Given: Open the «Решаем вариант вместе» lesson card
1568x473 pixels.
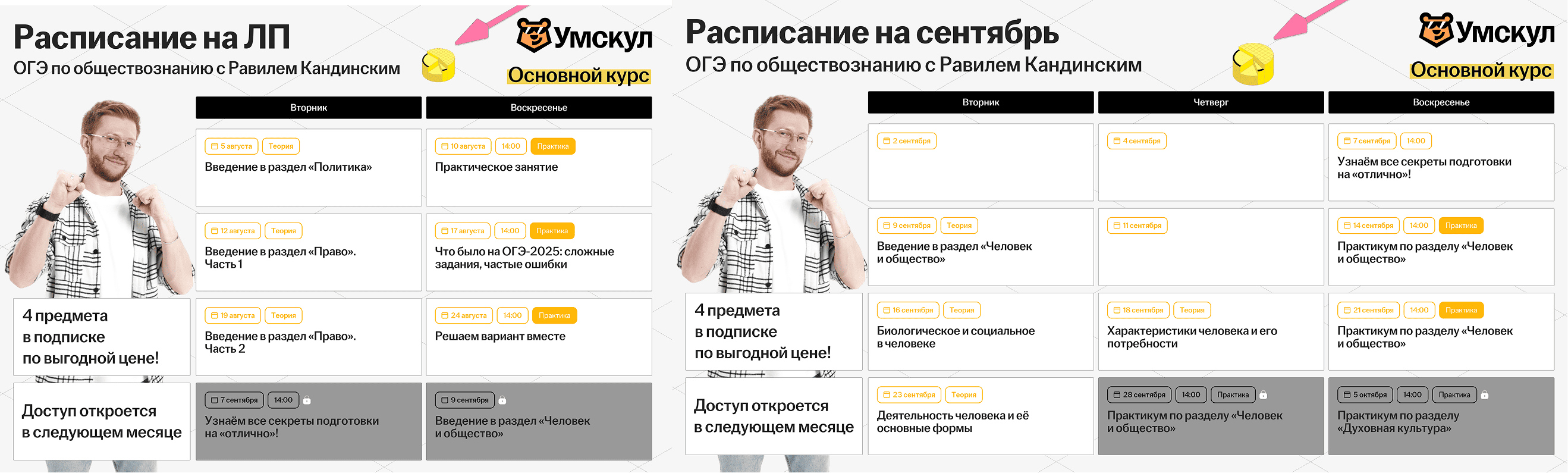Looking at the screenshot, I should (x=539, y=337).
